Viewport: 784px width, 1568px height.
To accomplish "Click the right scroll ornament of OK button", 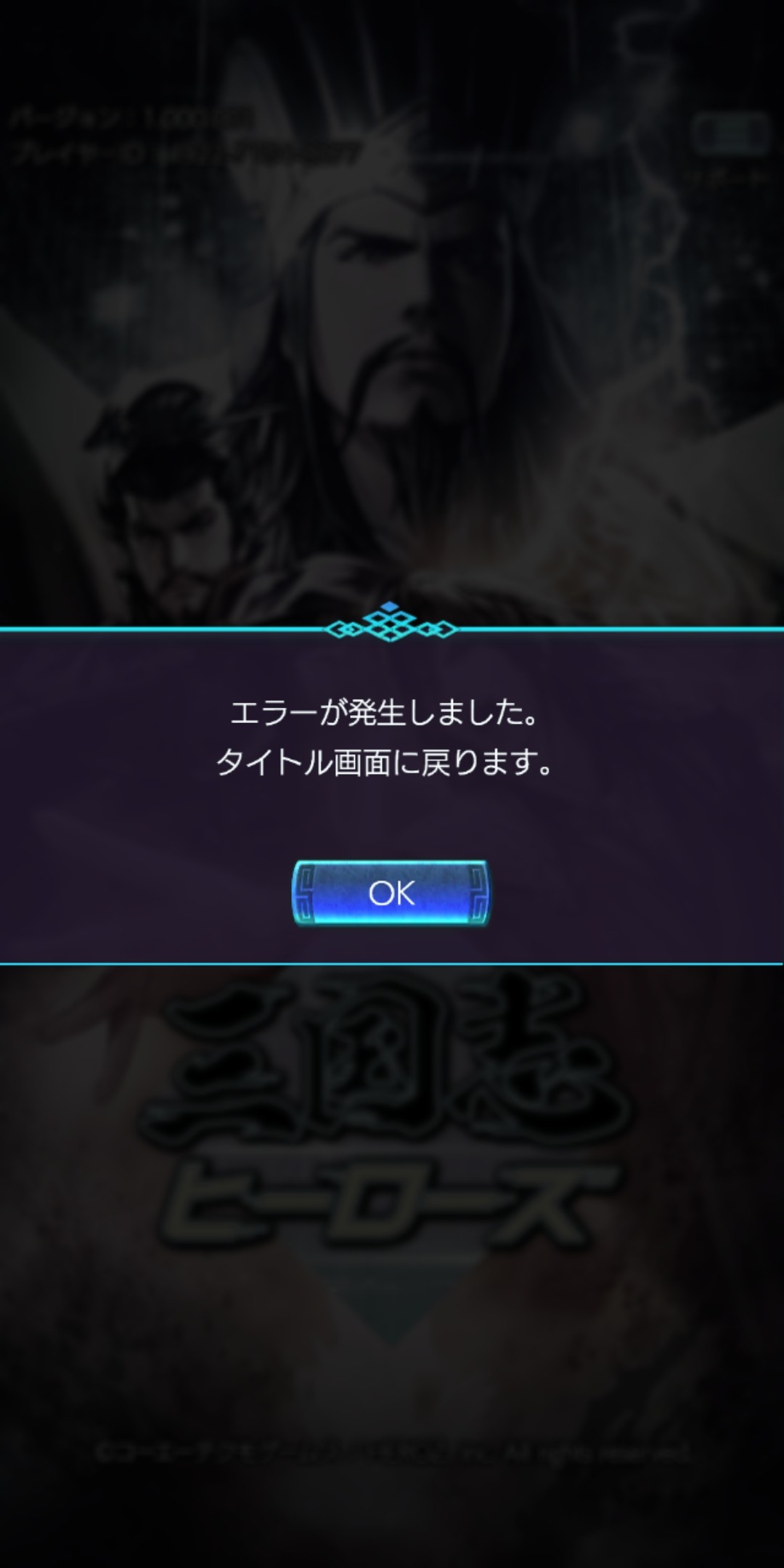I will [x=476, y=893].
